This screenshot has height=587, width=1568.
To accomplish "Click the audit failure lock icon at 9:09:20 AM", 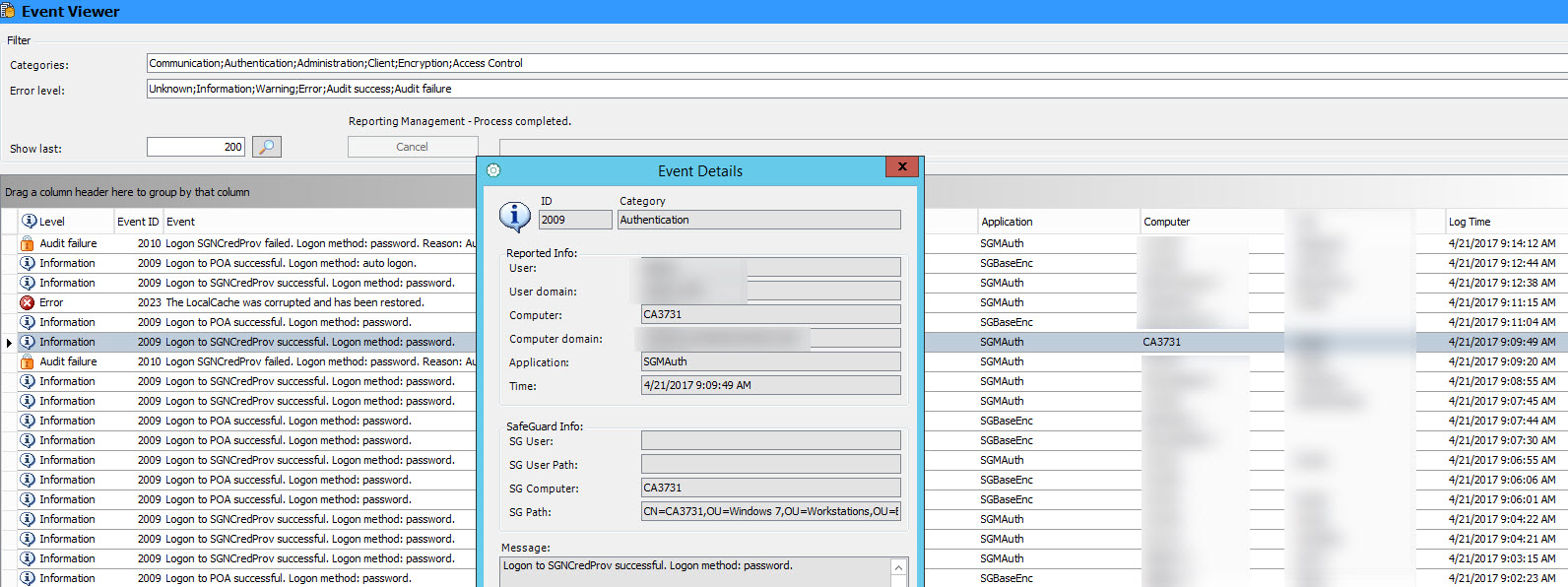I will 28,361.
